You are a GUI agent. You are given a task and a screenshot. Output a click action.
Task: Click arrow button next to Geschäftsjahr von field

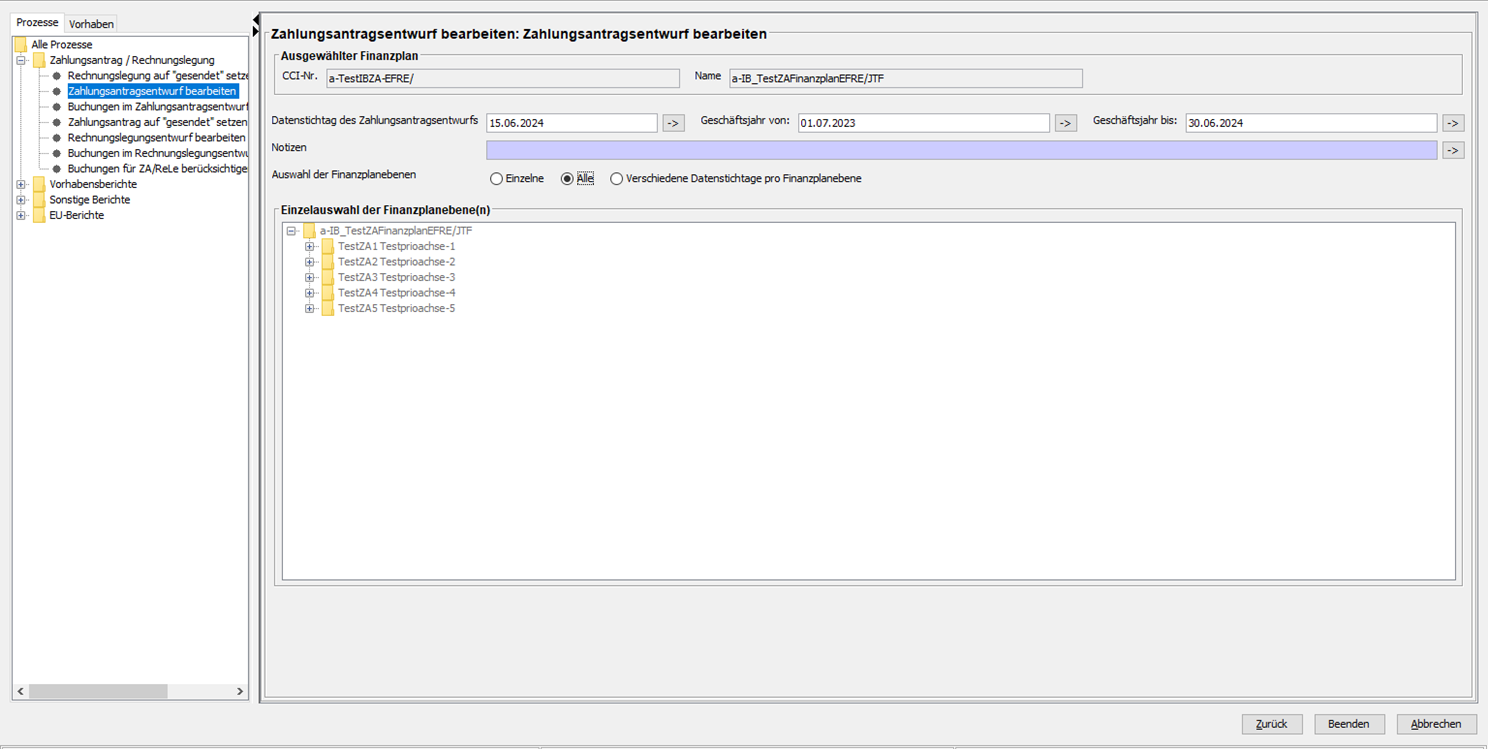tap(1065, 123)
